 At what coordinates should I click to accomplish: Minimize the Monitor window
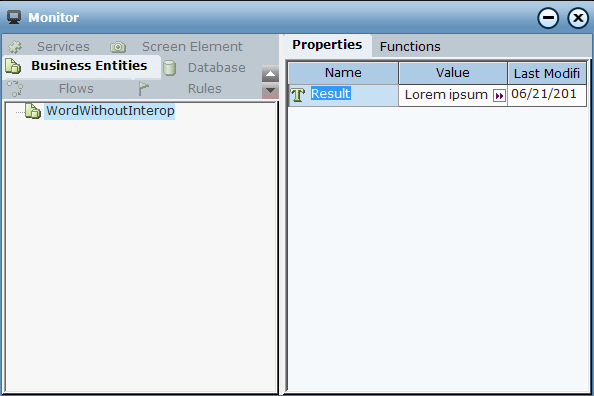(548, 18)
